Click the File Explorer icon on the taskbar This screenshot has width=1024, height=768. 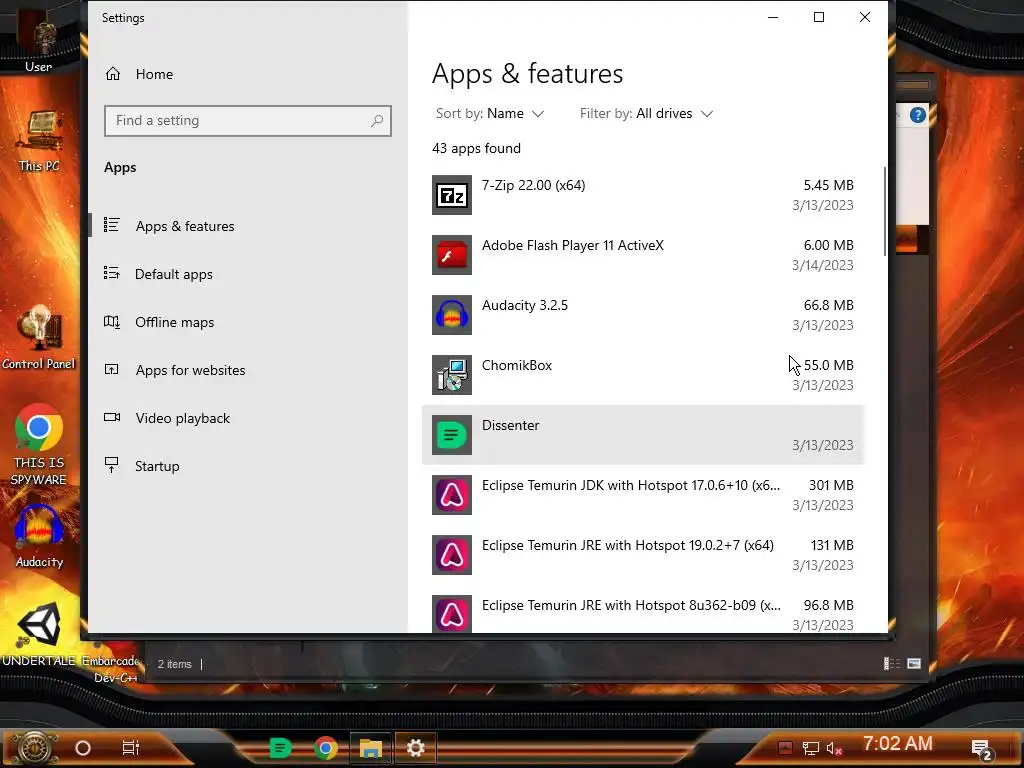[x=371, y=748]
